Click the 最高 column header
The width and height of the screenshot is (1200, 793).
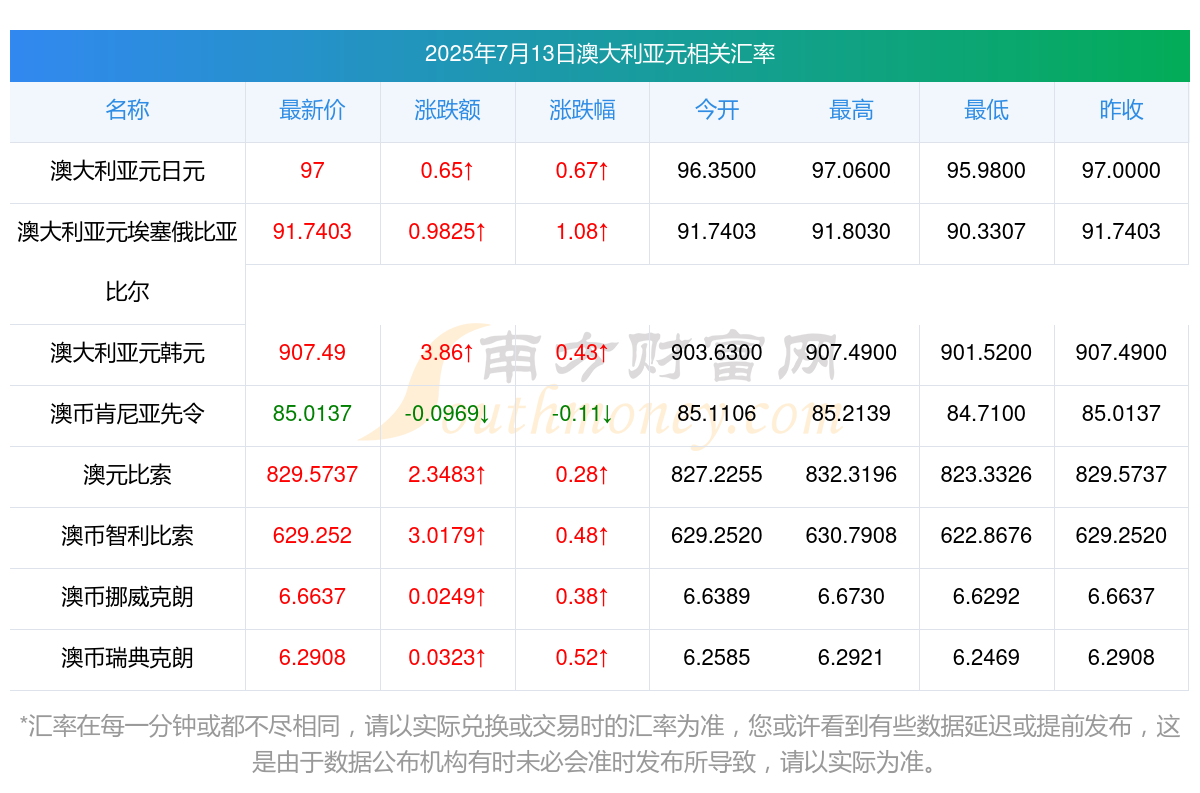click(851, 110)
